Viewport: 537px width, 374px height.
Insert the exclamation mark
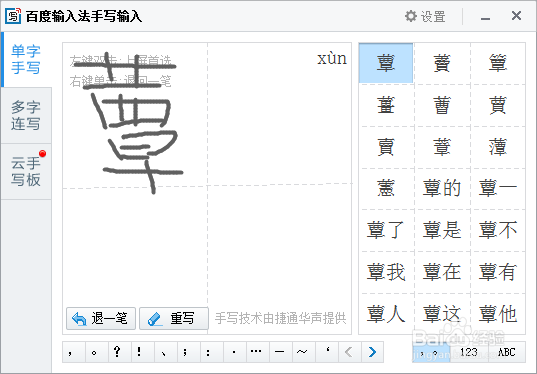[x=142, y=352]
